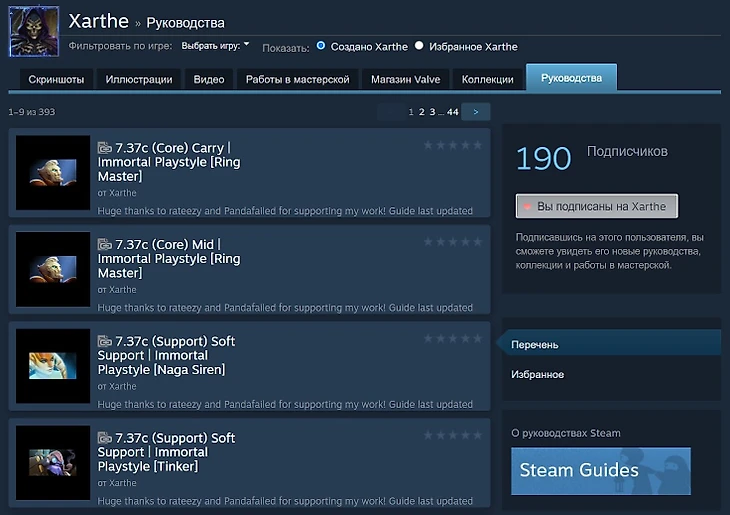
Task: Click star rating of Mid guide
Action: click(x=453, y=242)
